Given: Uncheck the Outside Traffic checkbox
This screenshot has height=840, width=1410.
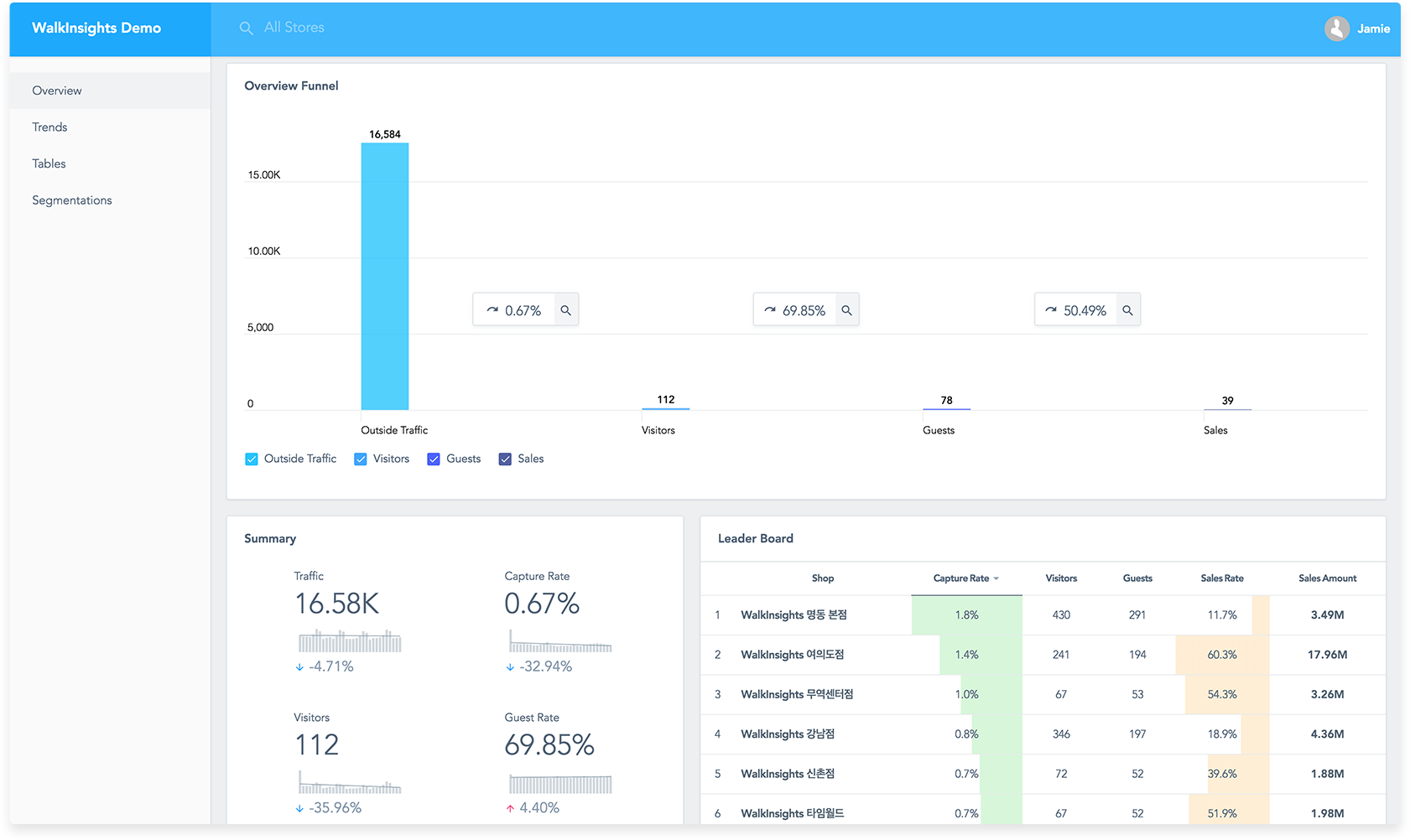Looking at the screenshot, I should tap(252, 459).
